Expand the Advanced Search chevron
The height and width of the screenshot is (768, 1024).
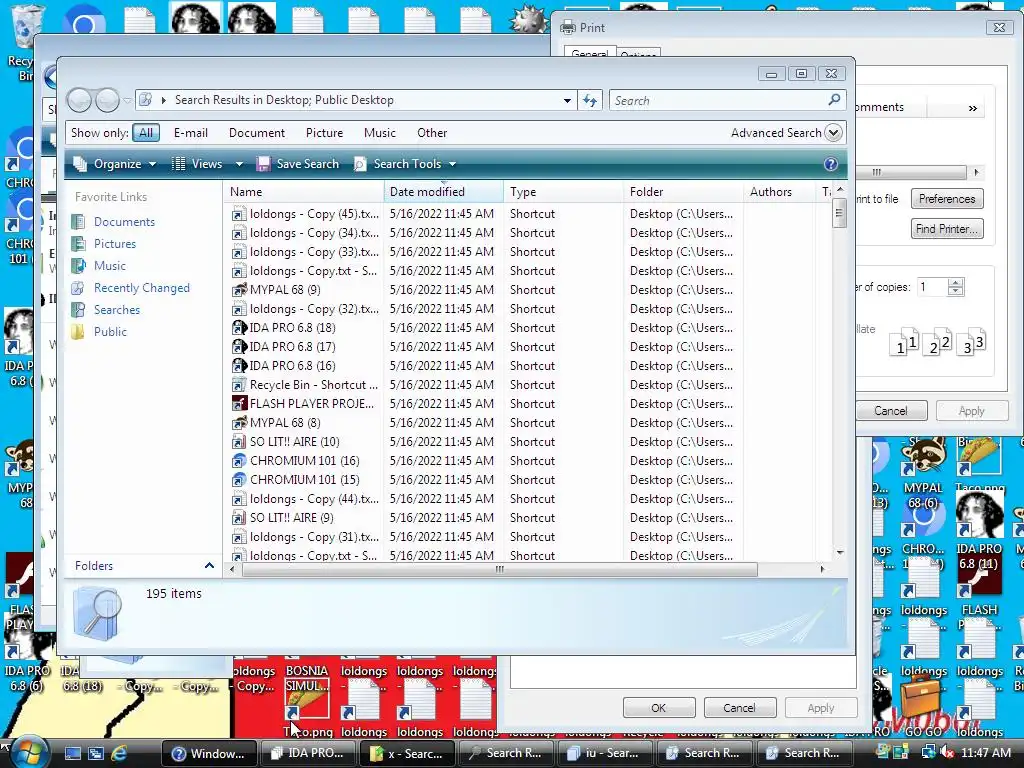click(833, 133)
